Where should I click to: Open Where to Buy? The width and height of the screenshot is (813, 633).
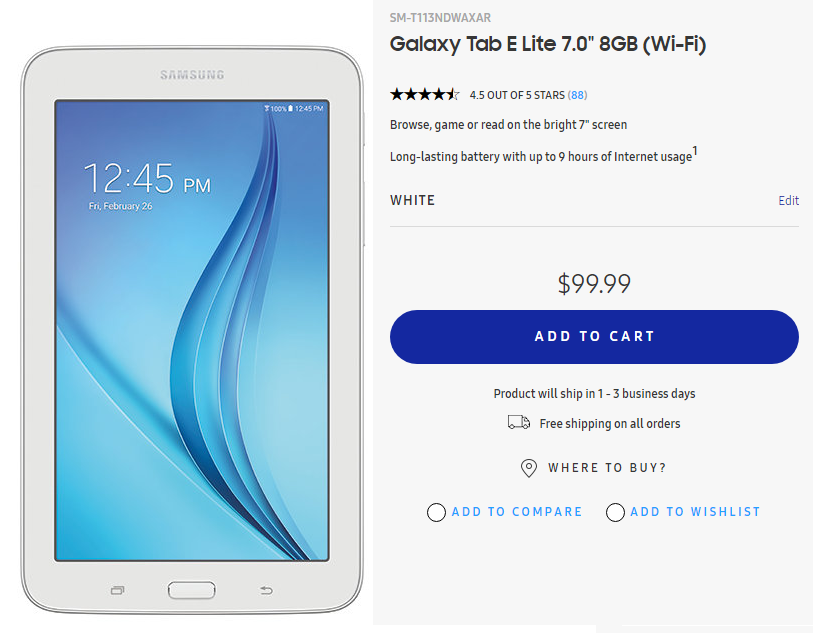[x=607, y=468]
